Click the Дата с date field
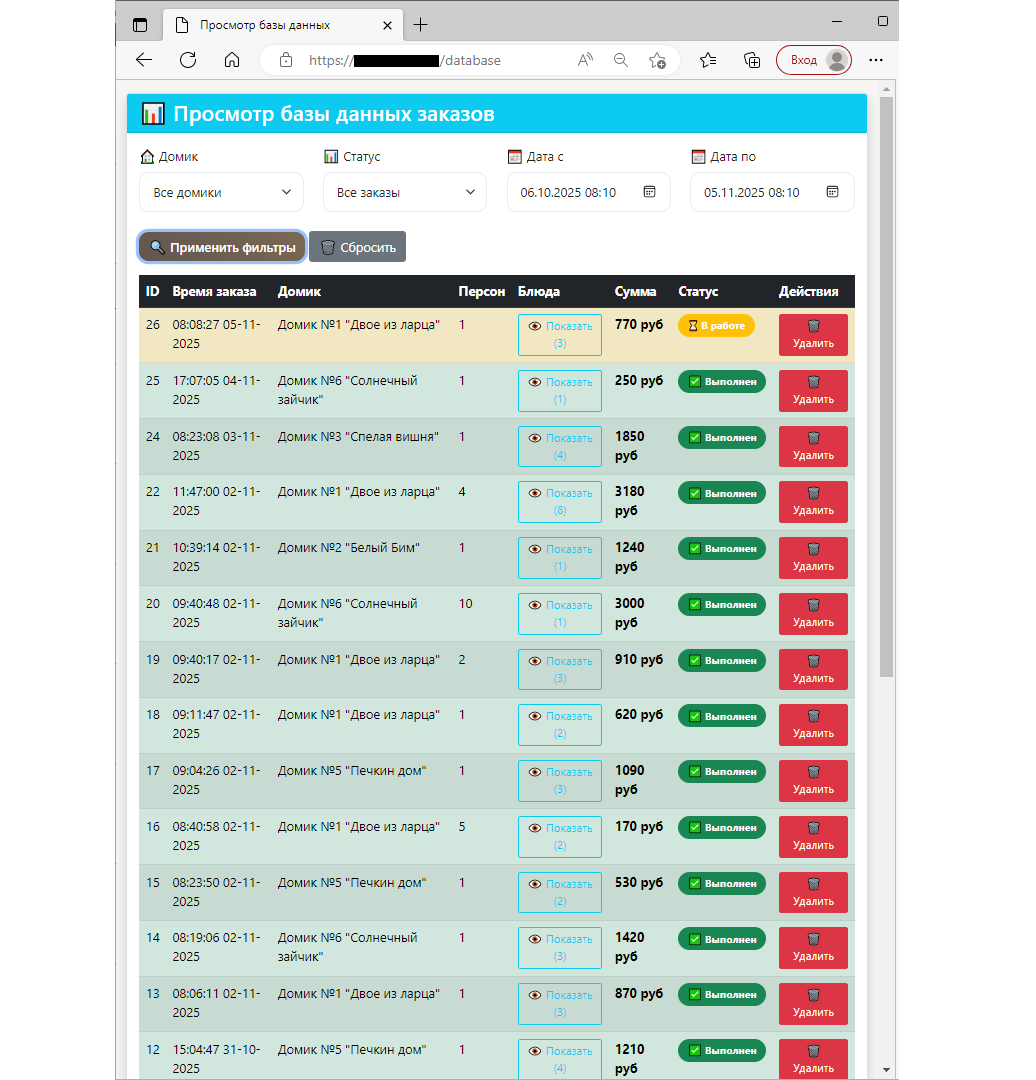 coord(588,192)
